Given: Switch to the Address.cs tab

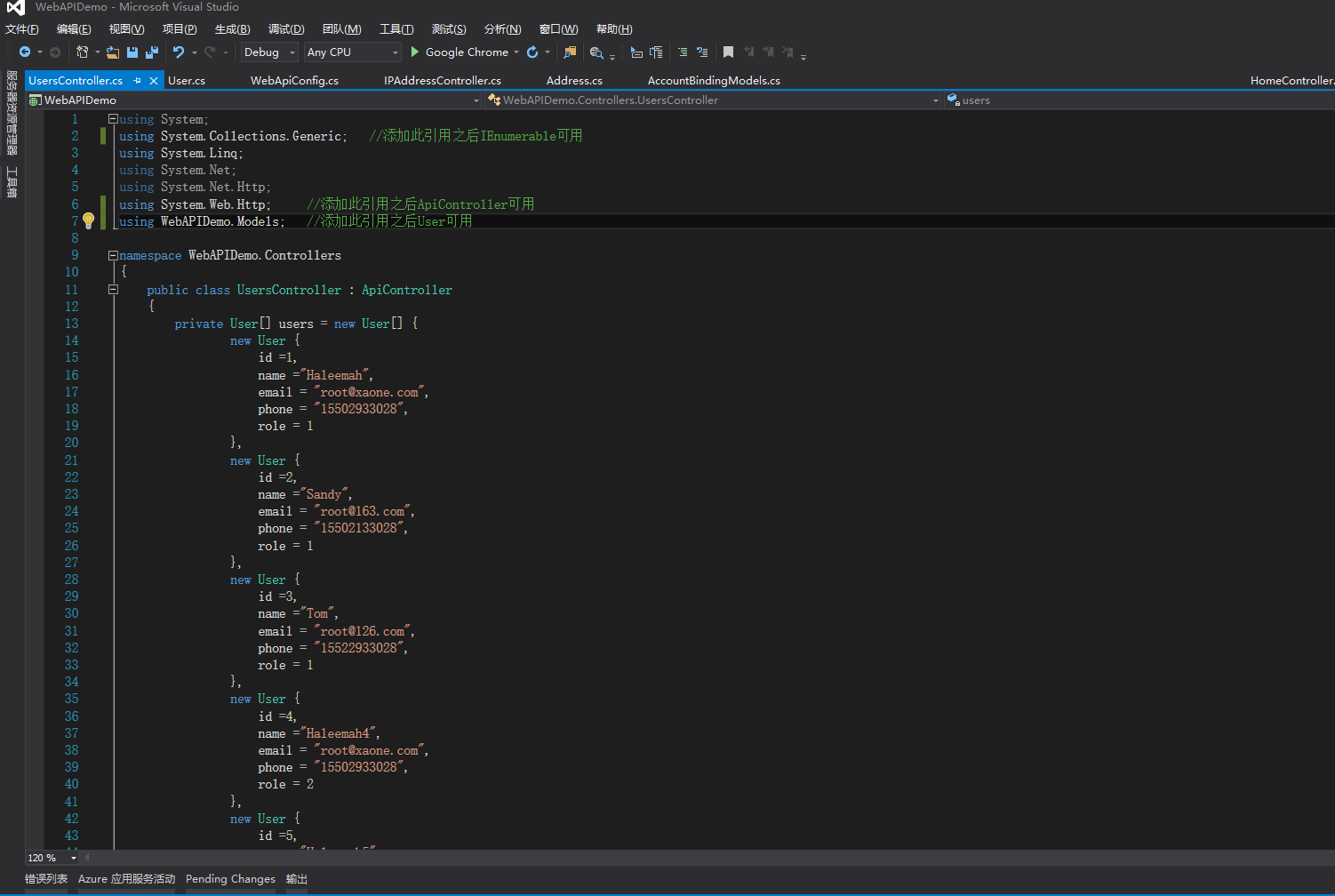Looking at the screenshot, I should pos(574,80).
